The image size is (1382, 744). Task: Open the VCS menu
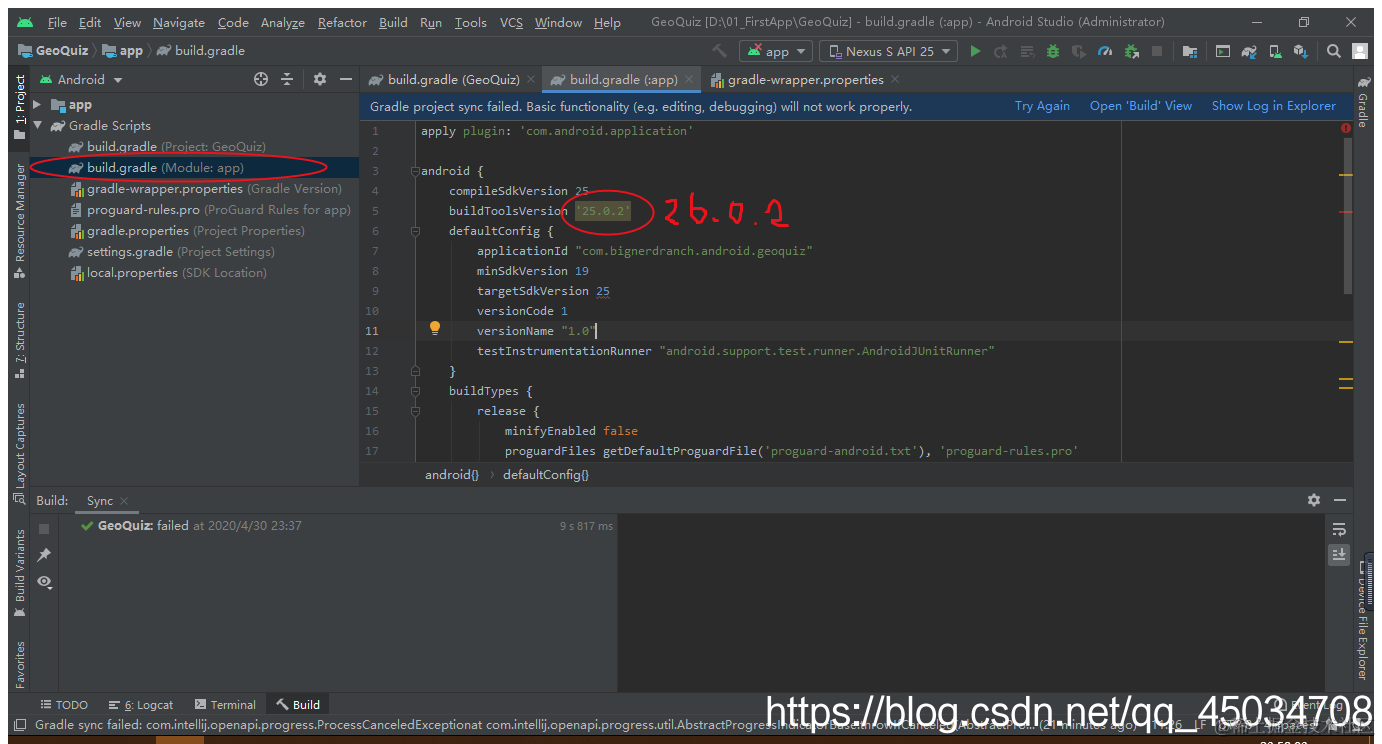tap(511, 22)
